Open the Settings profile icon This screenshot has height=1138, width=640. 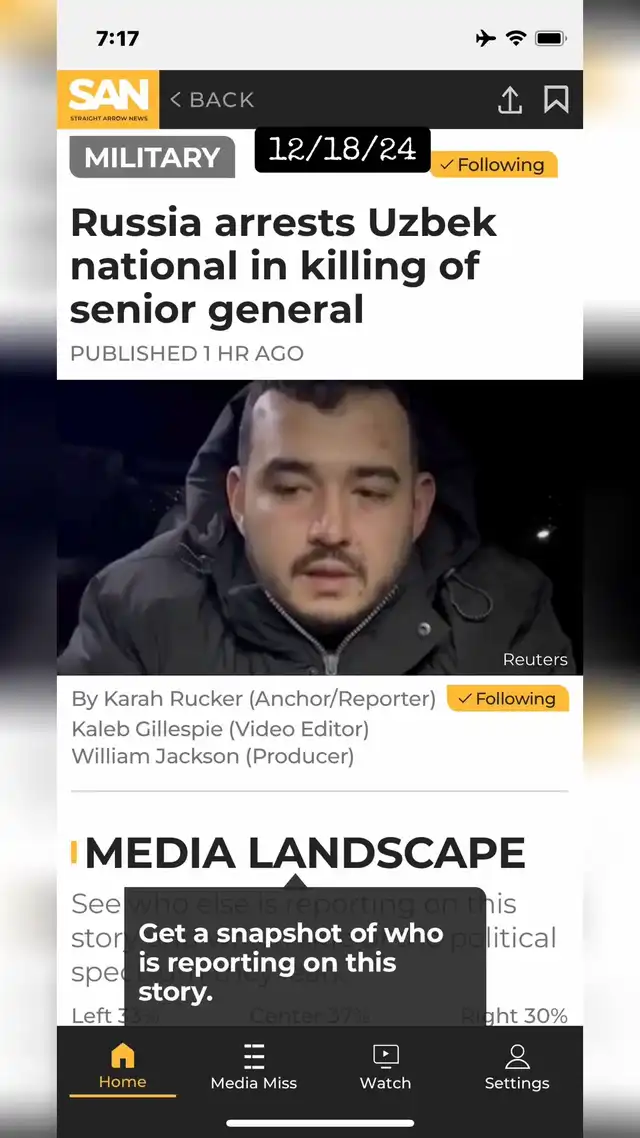(517, 1056)
